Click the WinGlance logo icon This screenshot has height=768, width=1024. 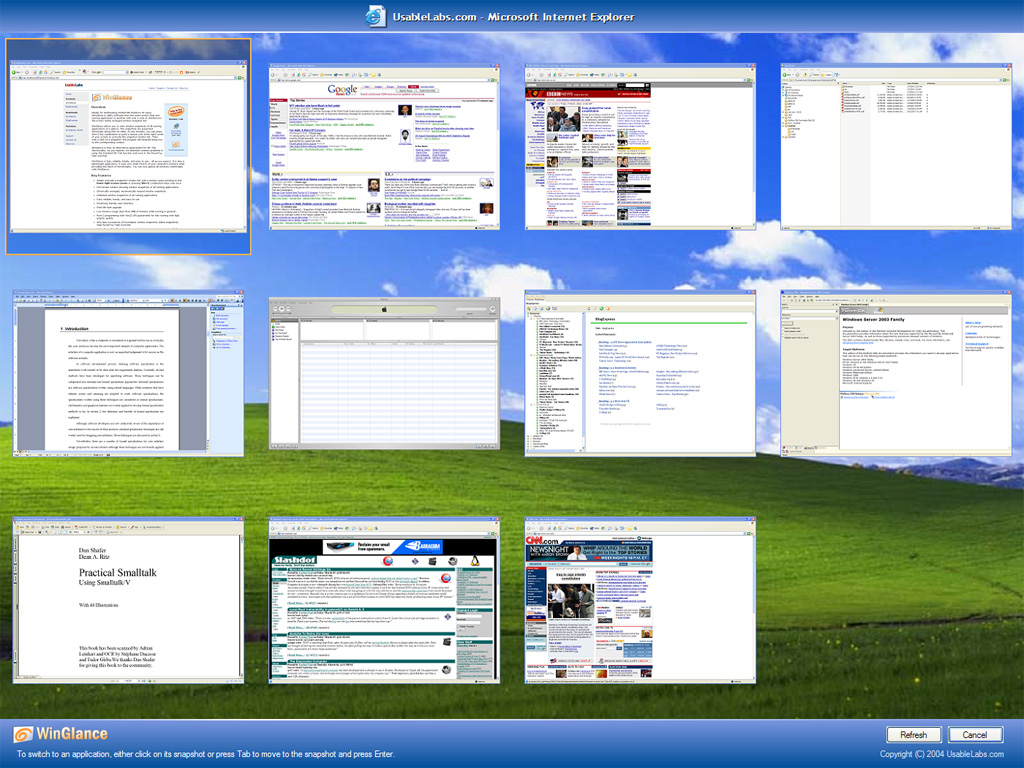(23, 735)
